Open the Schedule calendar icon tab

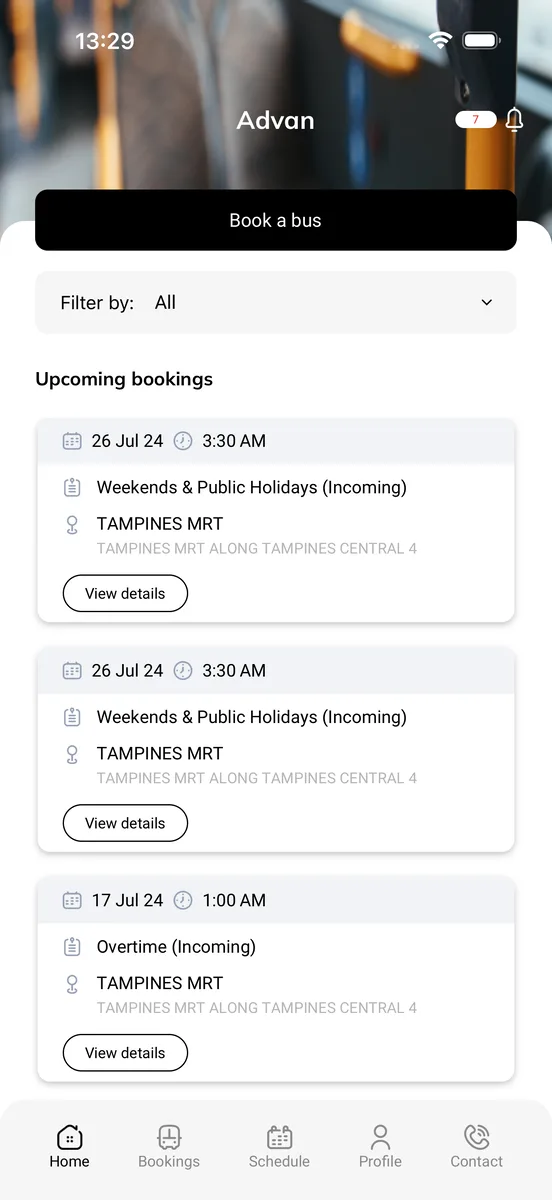tap(279, 1137)
